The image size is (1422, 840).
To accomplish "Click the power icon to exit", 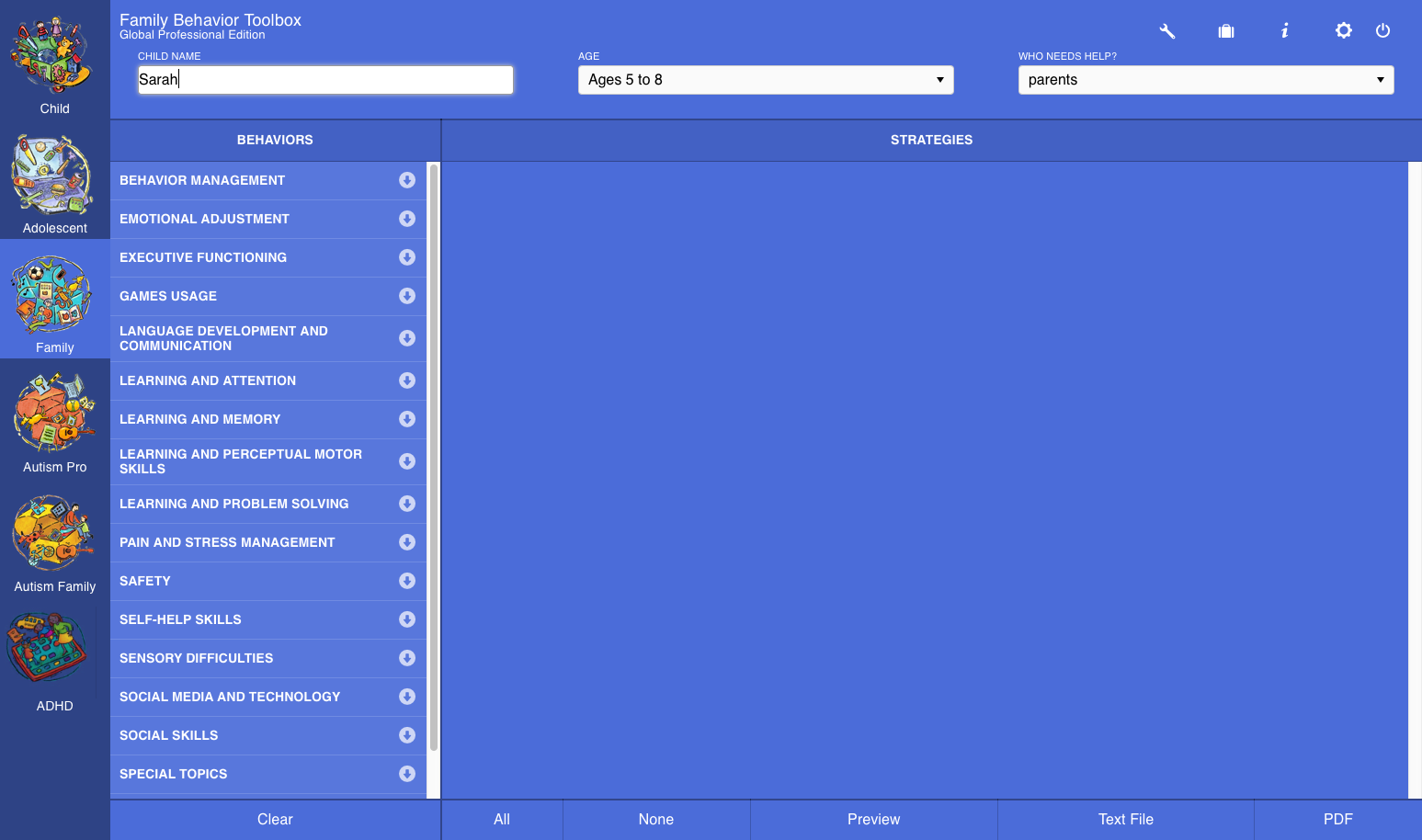I will [x=1382, y=31].
